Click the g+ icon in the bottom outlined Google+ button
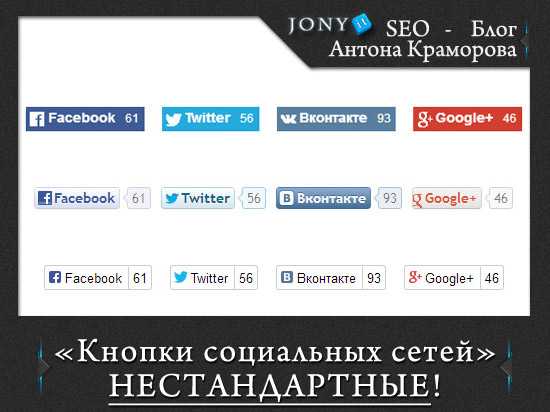Viewport: 550px width, 412px height. (x=415, y=277)
